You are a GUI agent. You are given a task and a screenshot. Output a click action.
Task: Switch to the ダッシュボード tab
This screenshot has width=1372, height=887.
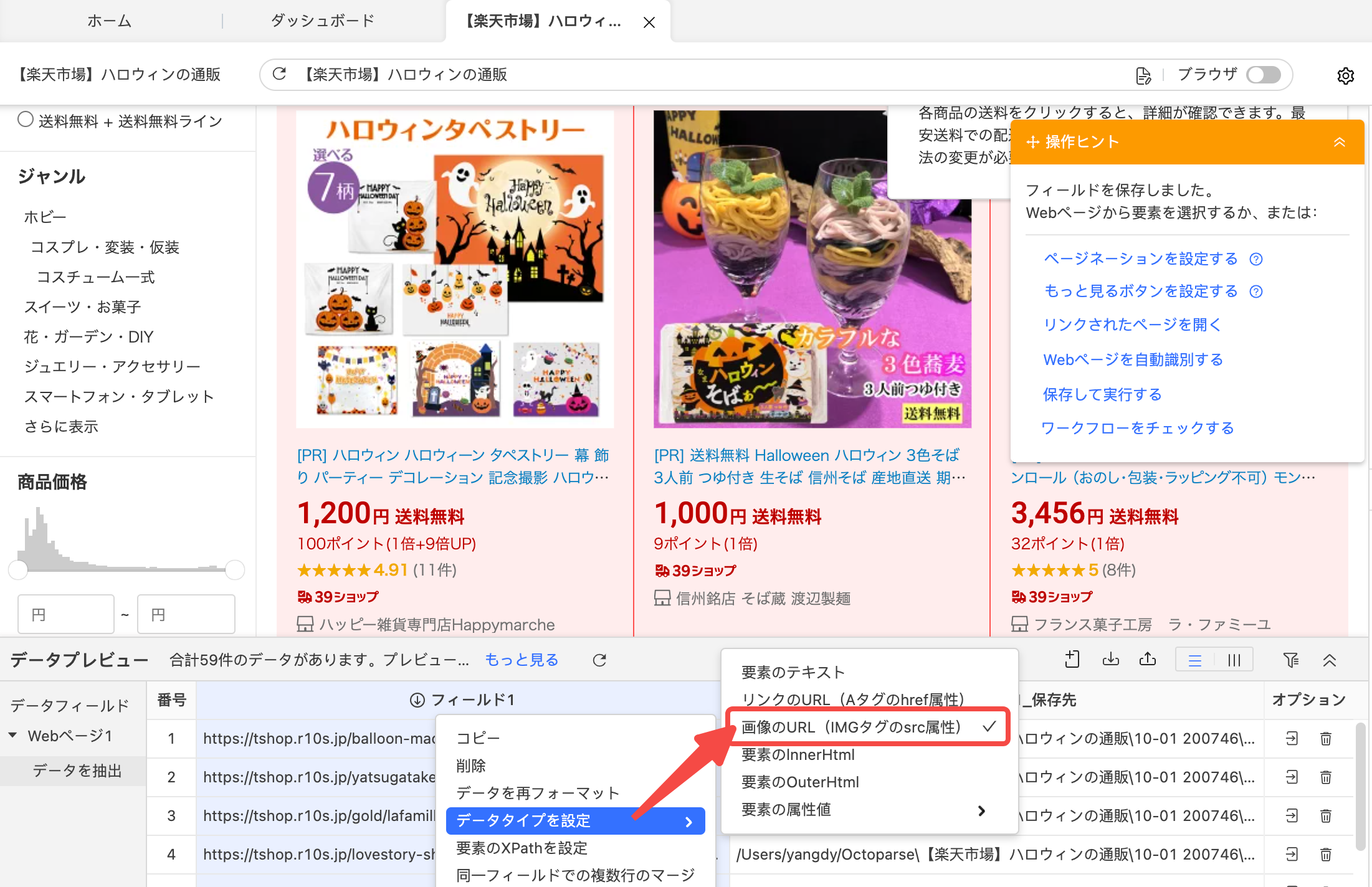322,21
